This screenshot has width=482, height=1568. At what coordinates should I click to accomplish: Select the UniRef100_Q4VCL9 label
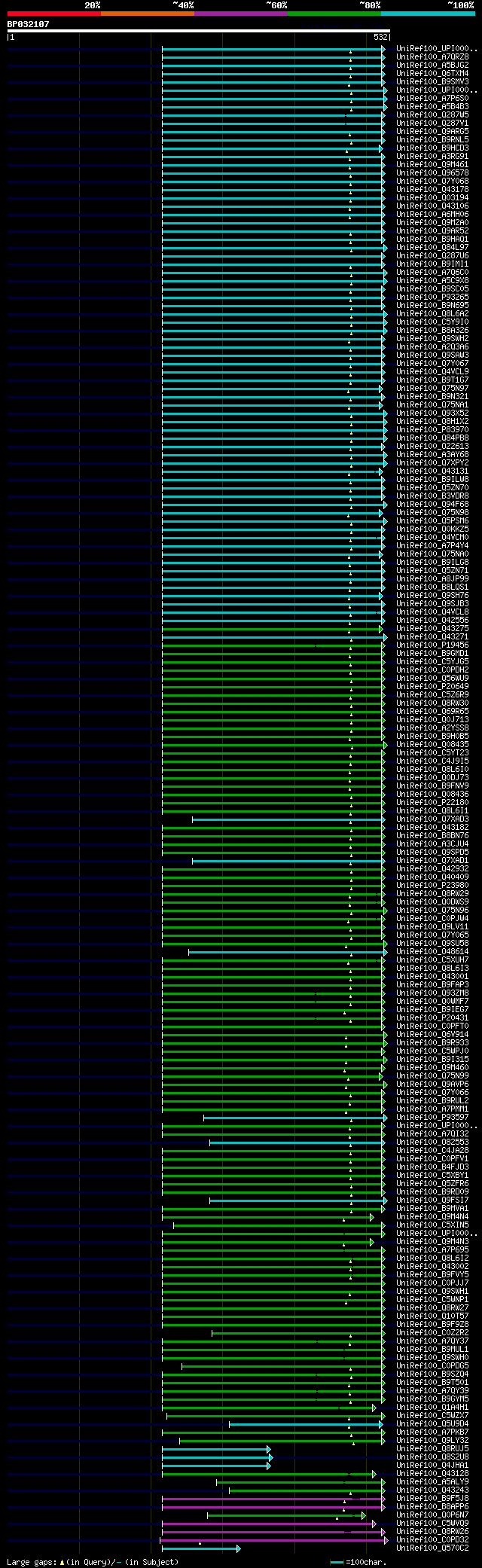coord(432,371)
